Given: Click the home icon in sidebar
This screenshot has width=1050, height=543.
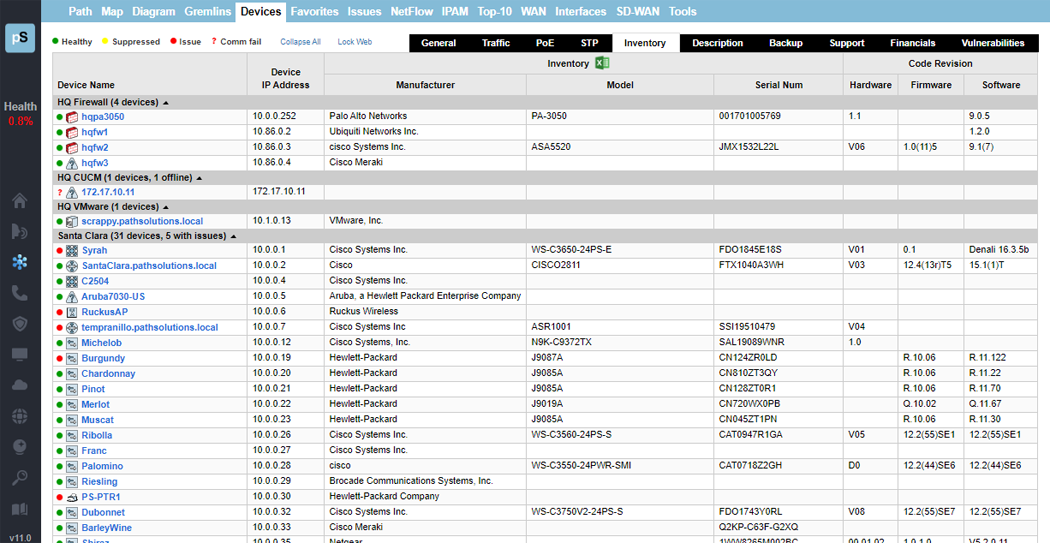Looking at the screenshot, I should [19, 201].
